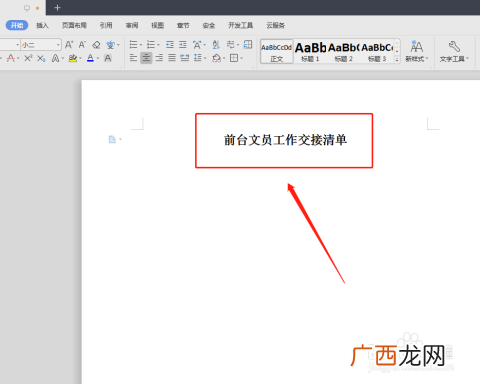The height and width of the screenshot is (384, 480).
Task: Open the font name dropdown arrow
Action: pos(18,45)
